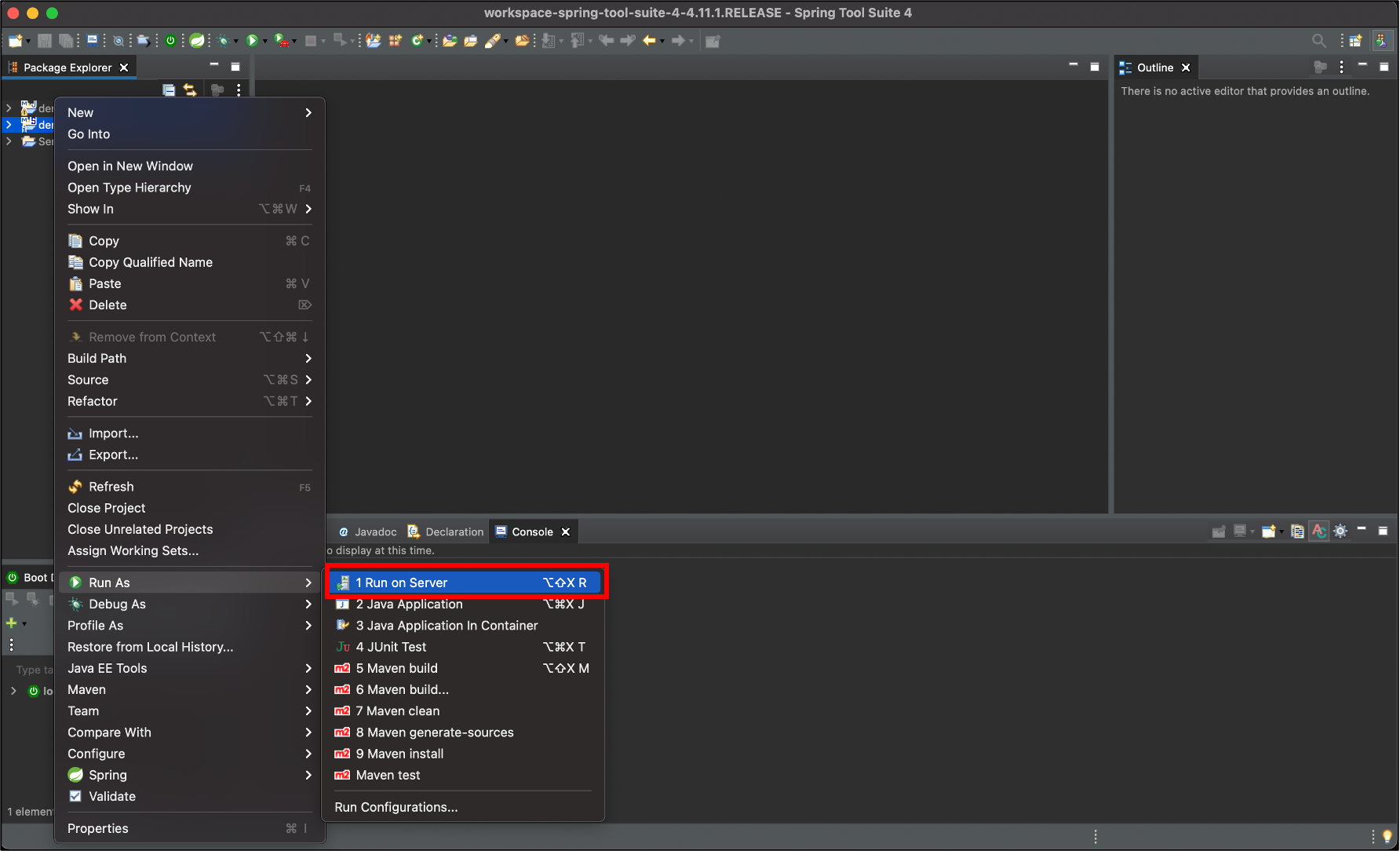The width and height of the screenshot is (1400, 851).
Task: Select 2 Java Application run option
Action: tap(464, 604)
